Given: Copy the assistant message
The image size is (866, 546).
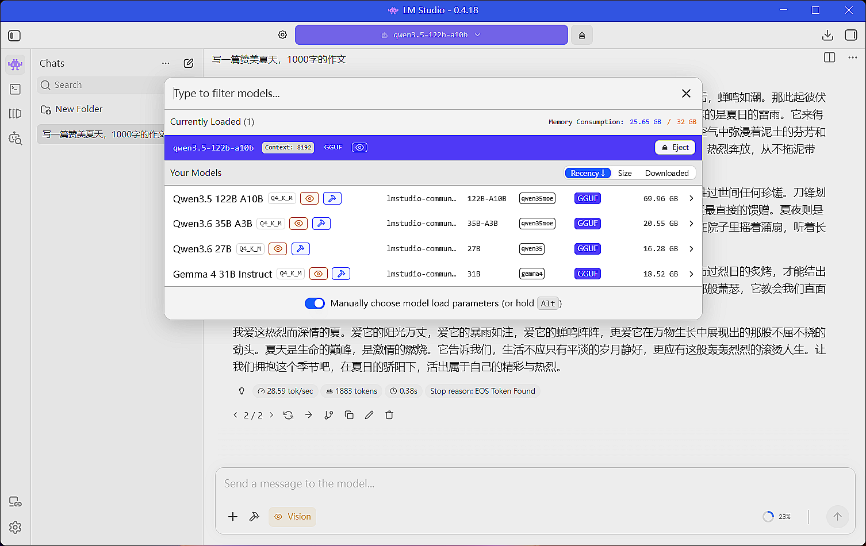Looking at the screenshot, I should tap(349, 415).
